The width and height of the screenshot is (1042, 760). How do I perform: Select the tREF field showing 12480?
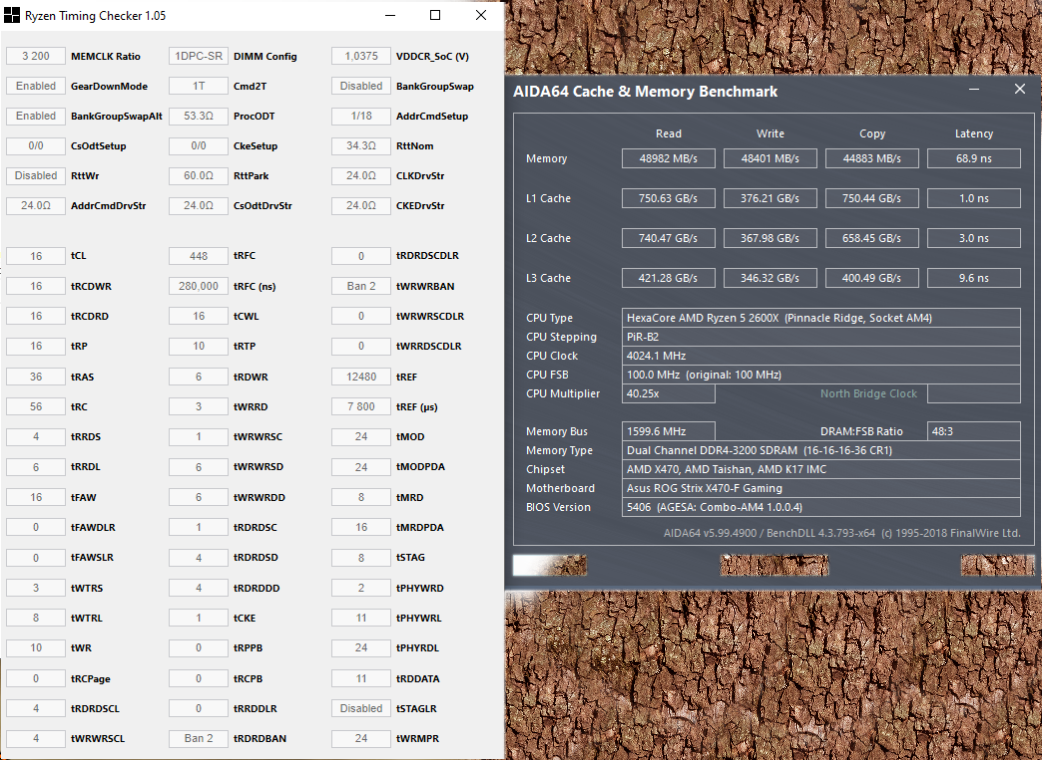pyautogui.click(x=361, y=377)
